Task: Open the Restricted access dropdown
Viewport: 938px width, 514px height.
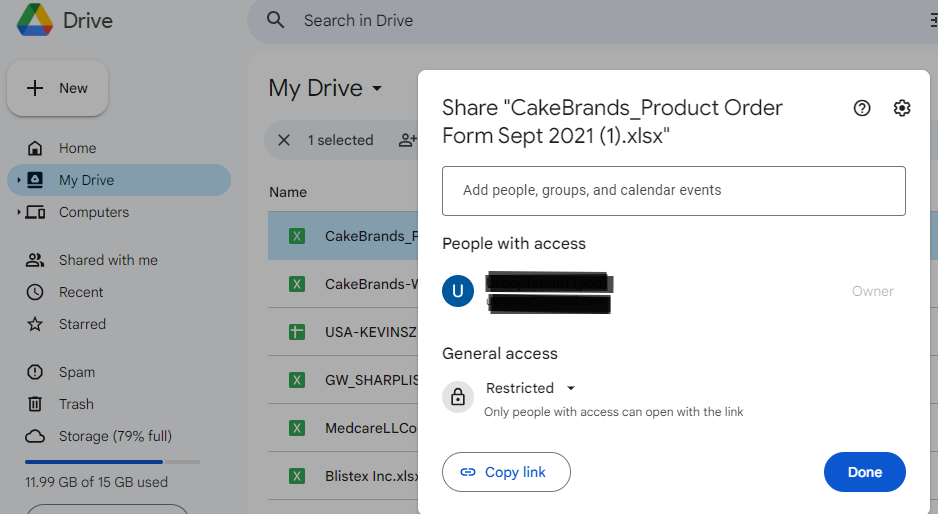Action: click(x=571, y=388)
